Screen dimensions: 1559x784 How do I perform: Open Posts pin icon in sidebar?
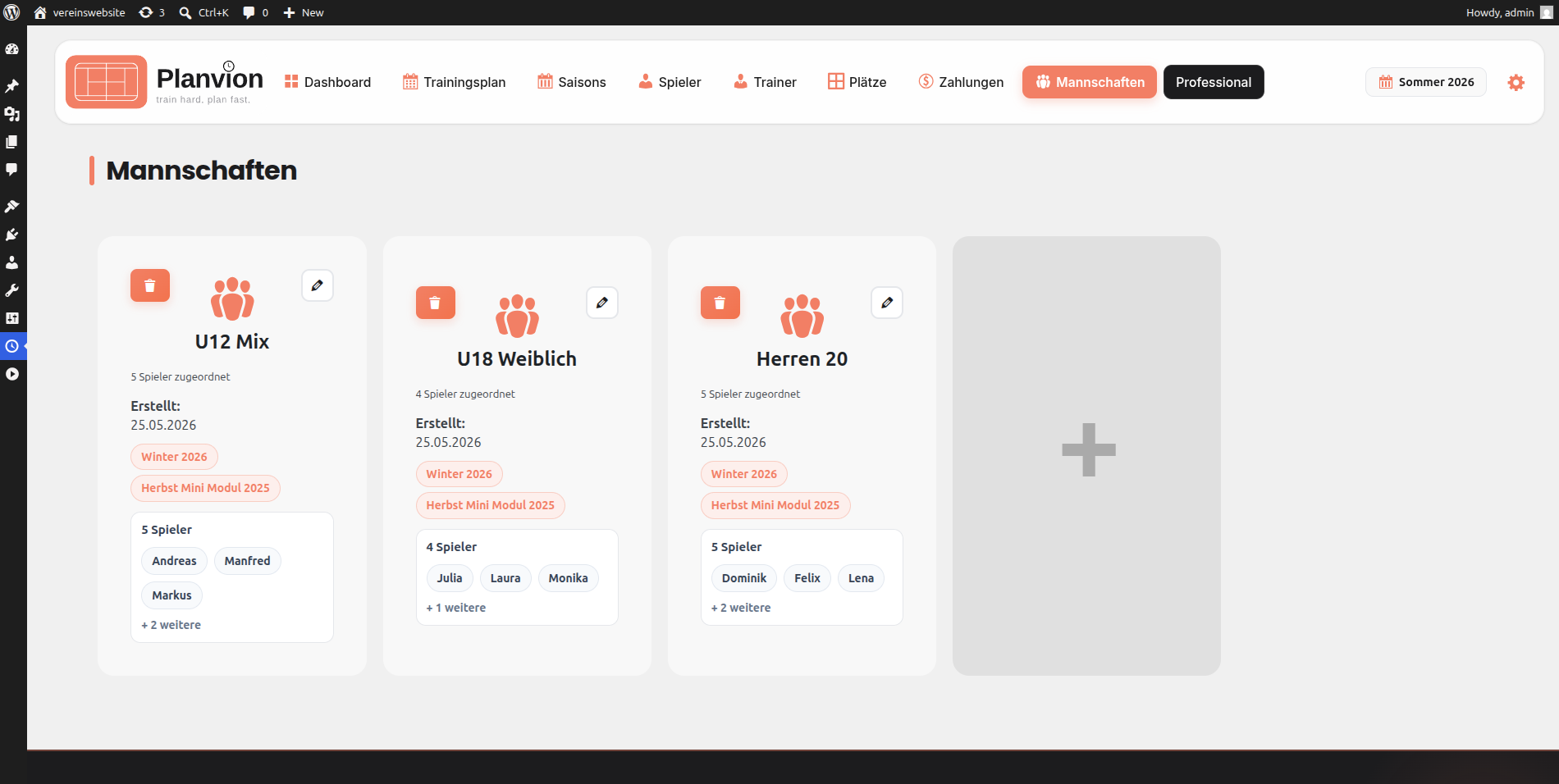click(x=12, y=86)
